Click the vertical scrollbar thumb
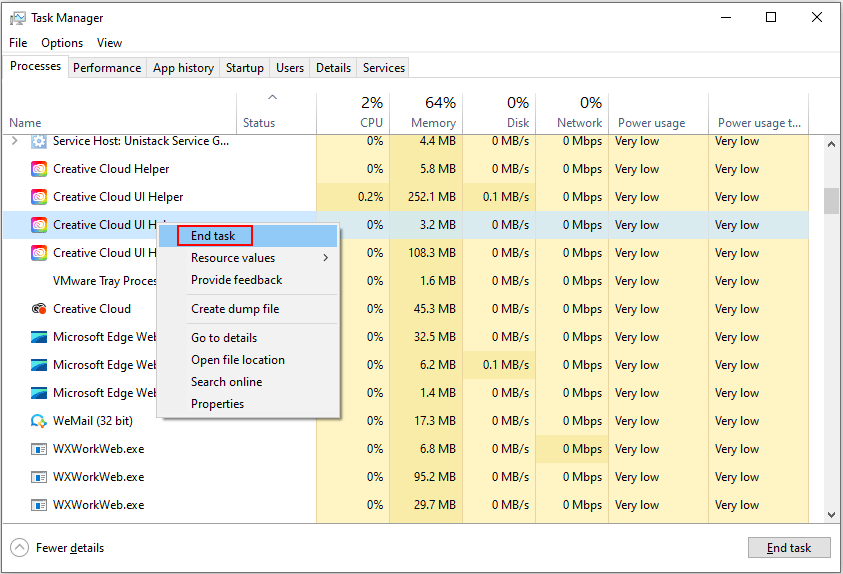 (831, 200)
